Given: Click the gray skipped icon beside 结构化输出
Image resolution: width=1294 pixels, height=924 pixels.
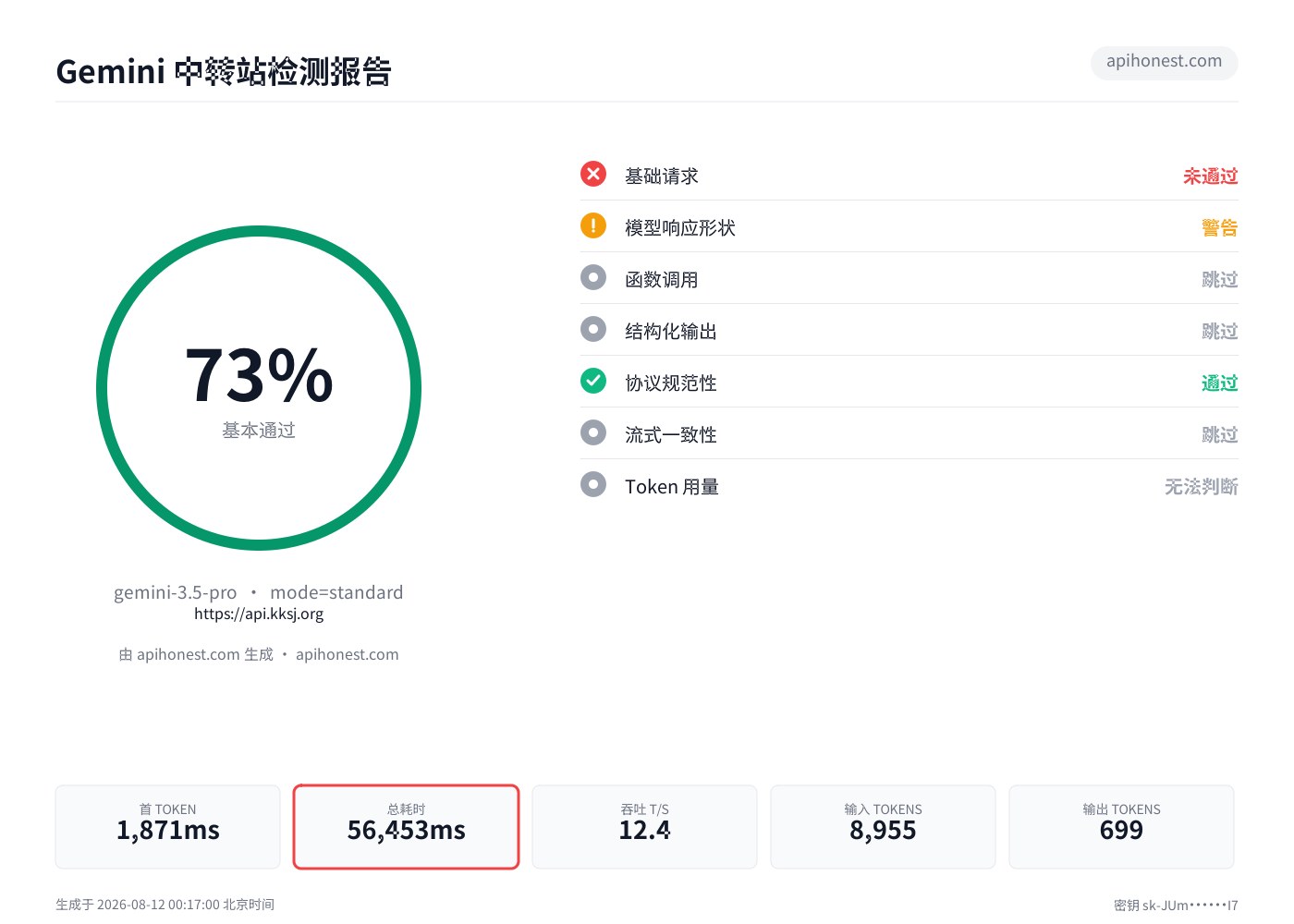Looking at the screenshot, I should point(593,329).
